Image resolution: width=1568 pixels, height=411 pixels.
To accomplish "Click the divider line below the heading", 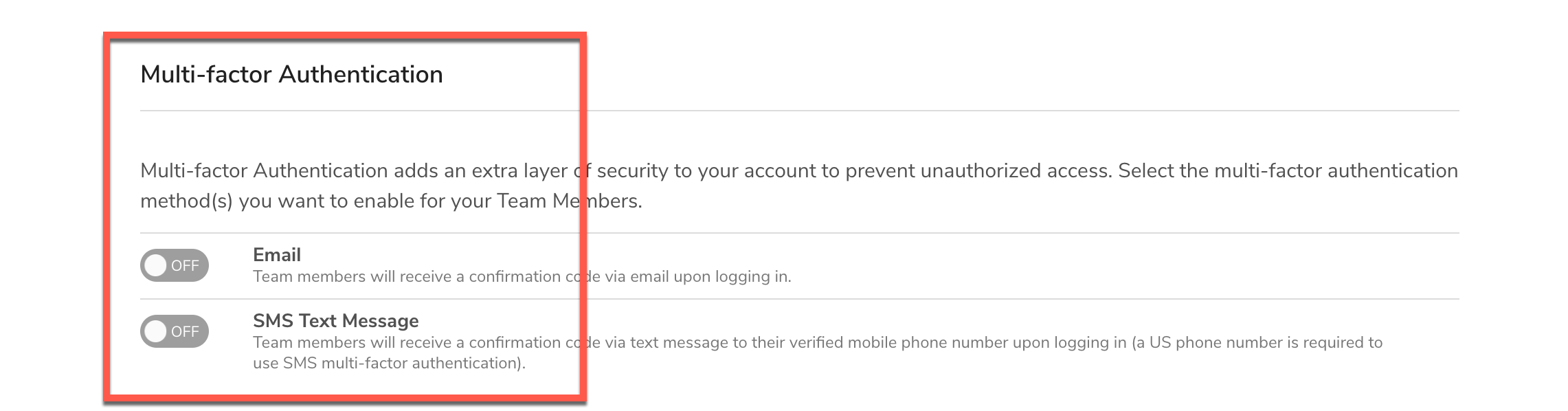I will click(x=798, y=111).
